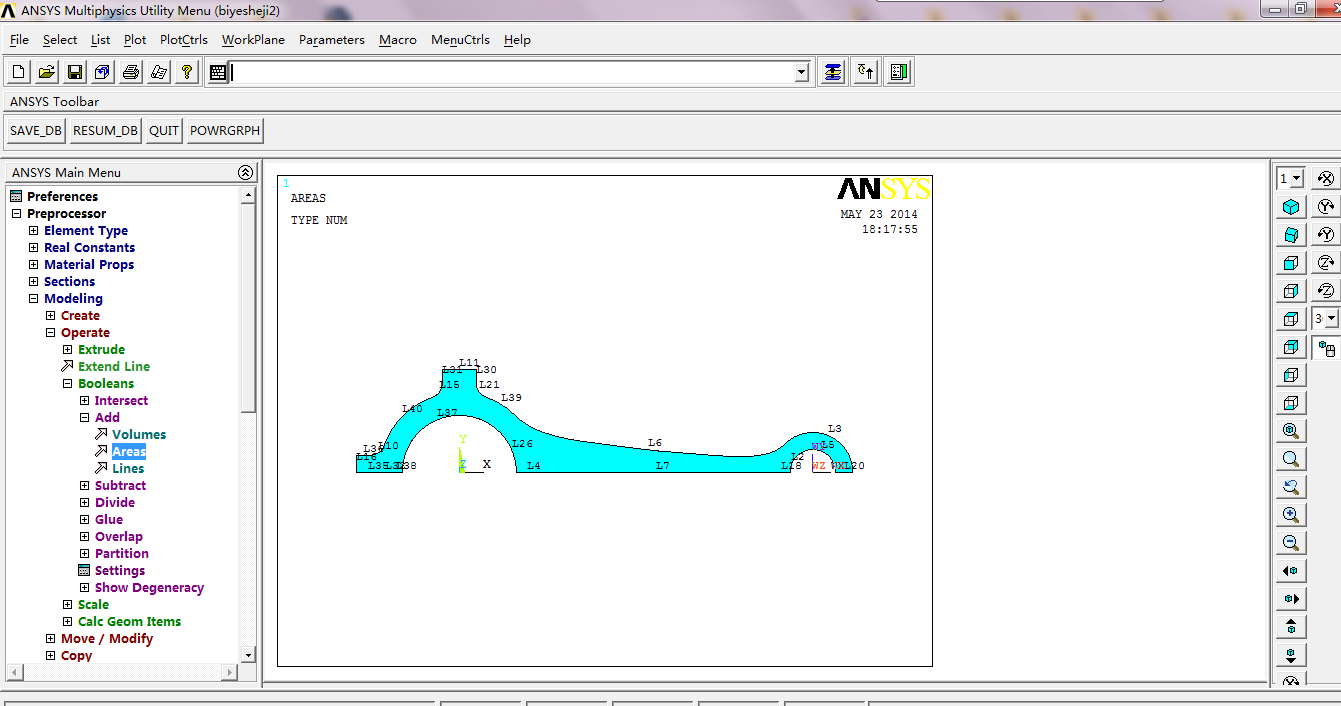Select Add Areas in the tree

tap(129, 452)
